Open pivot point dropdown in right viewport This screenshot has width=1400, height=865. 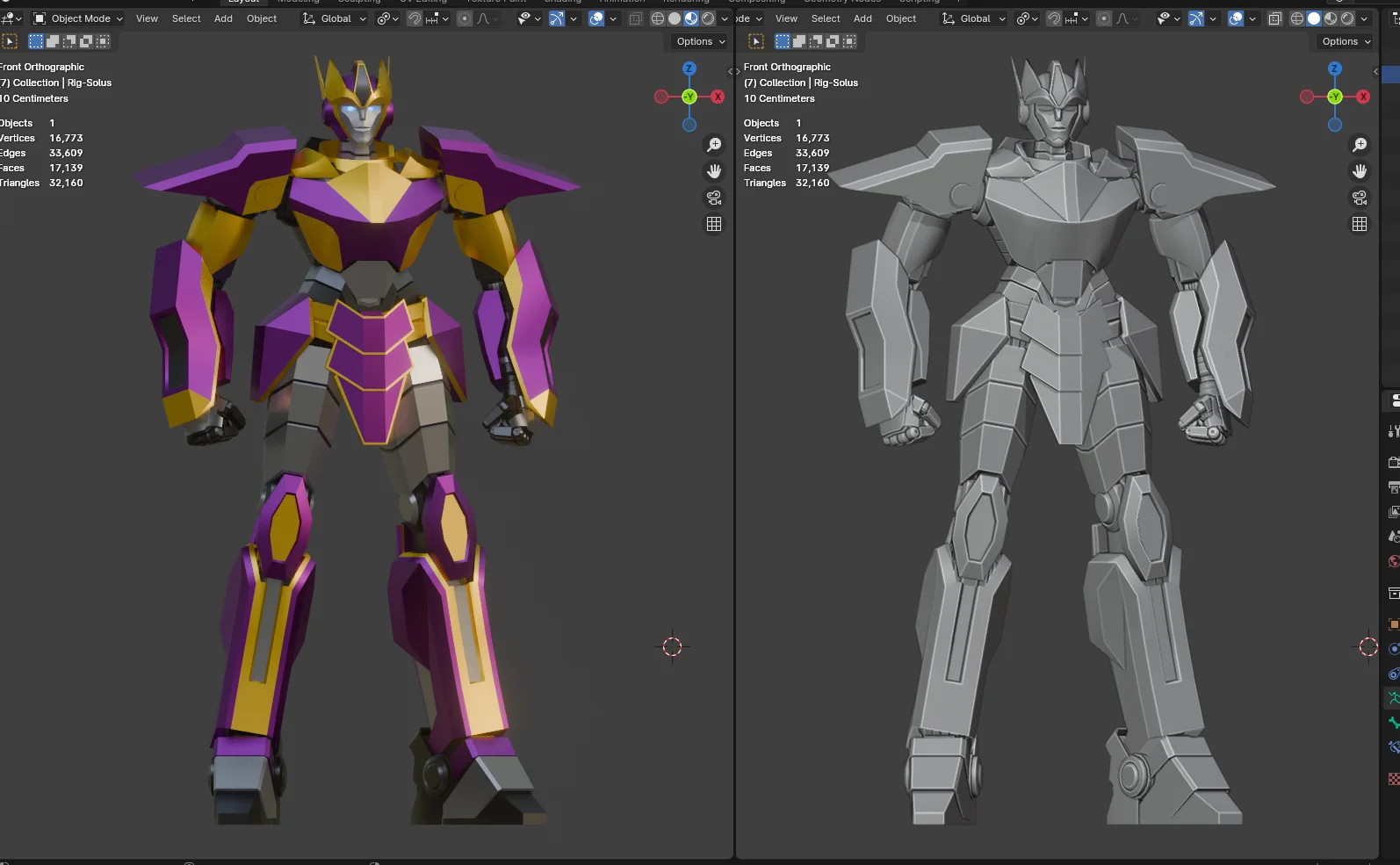(1027, 18)
